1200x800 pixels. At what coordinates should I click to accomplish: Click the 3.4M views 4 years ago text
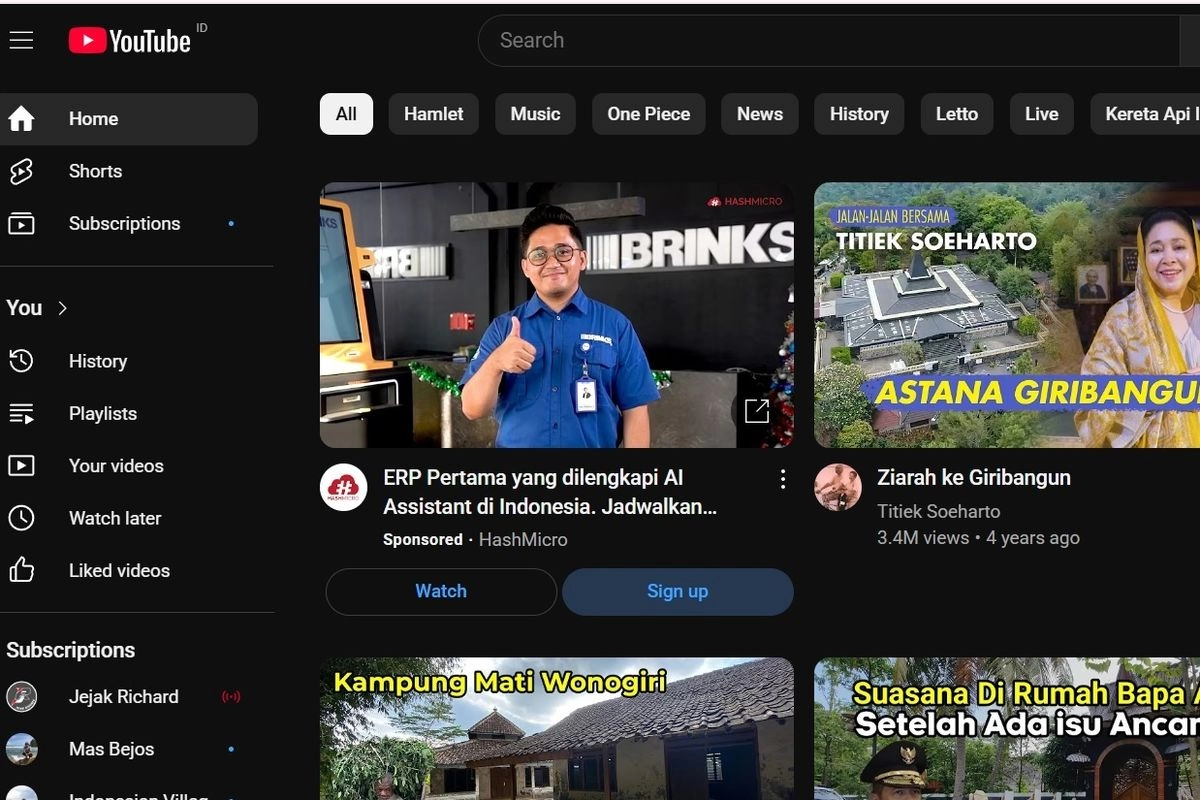(978, 538)
